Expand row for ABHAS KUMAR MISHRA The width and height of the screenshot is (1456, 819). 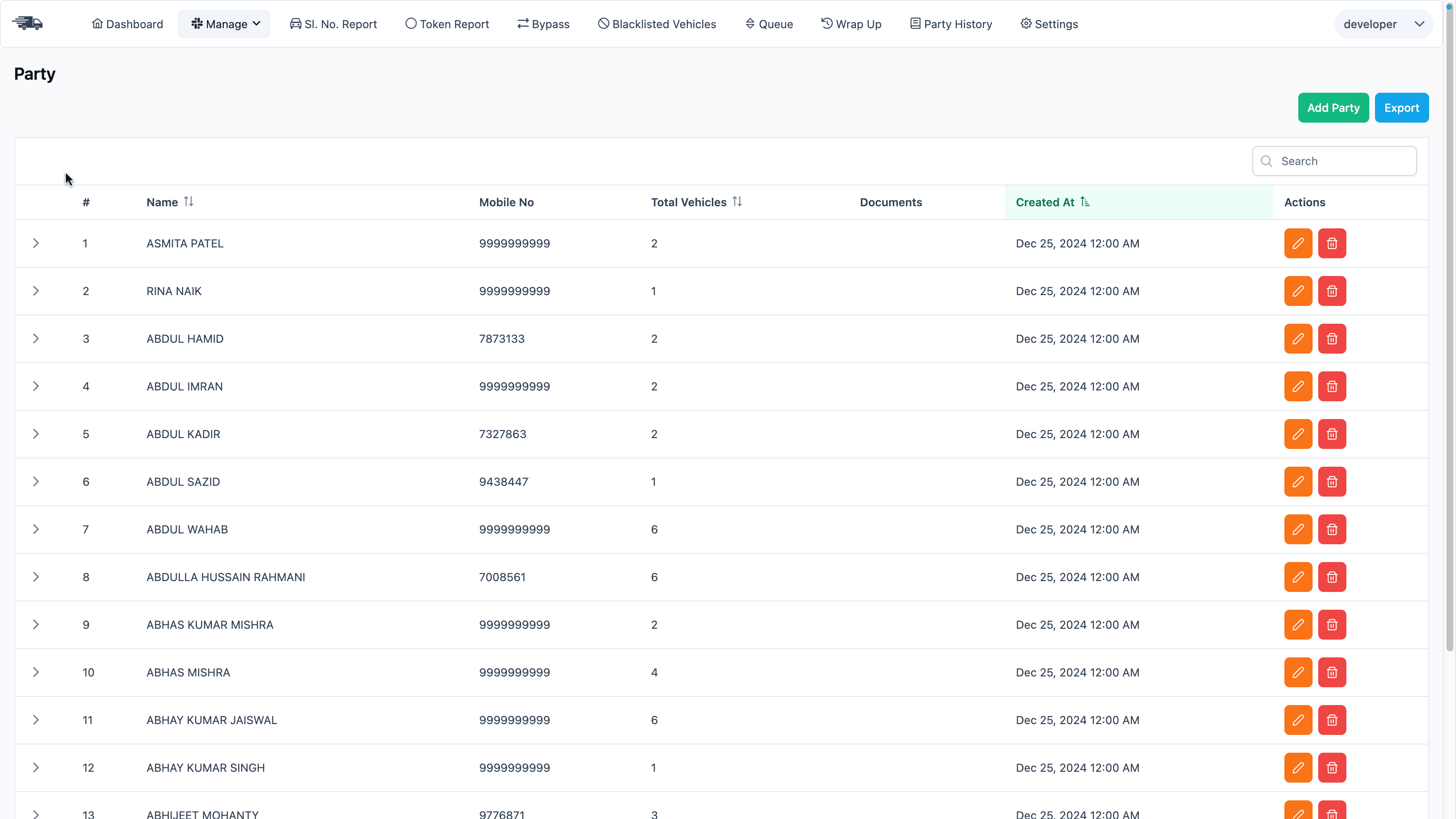click(x=36, y=624)
